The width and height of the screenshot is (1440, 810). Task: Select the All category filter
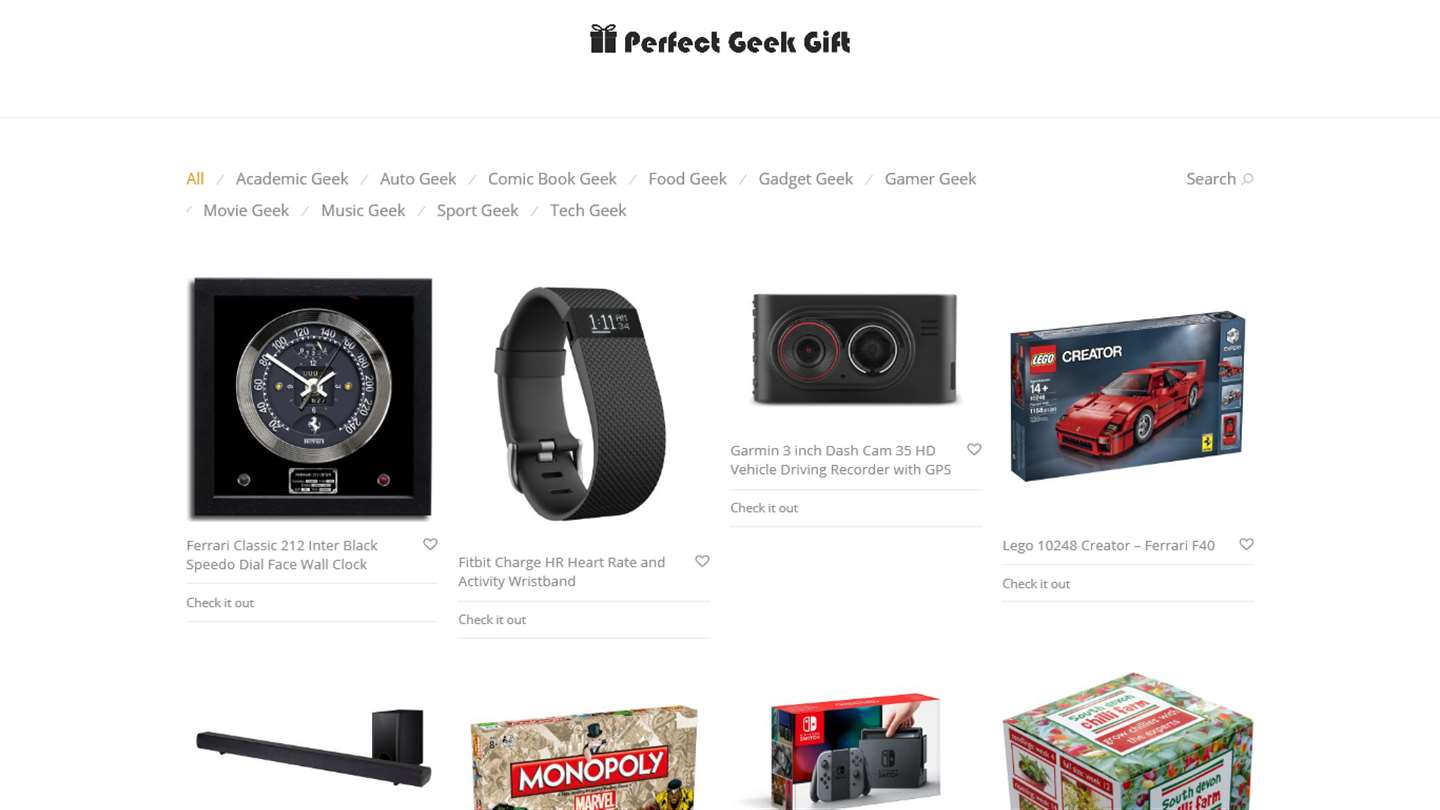pyautogui.click(x=195, y=179)
